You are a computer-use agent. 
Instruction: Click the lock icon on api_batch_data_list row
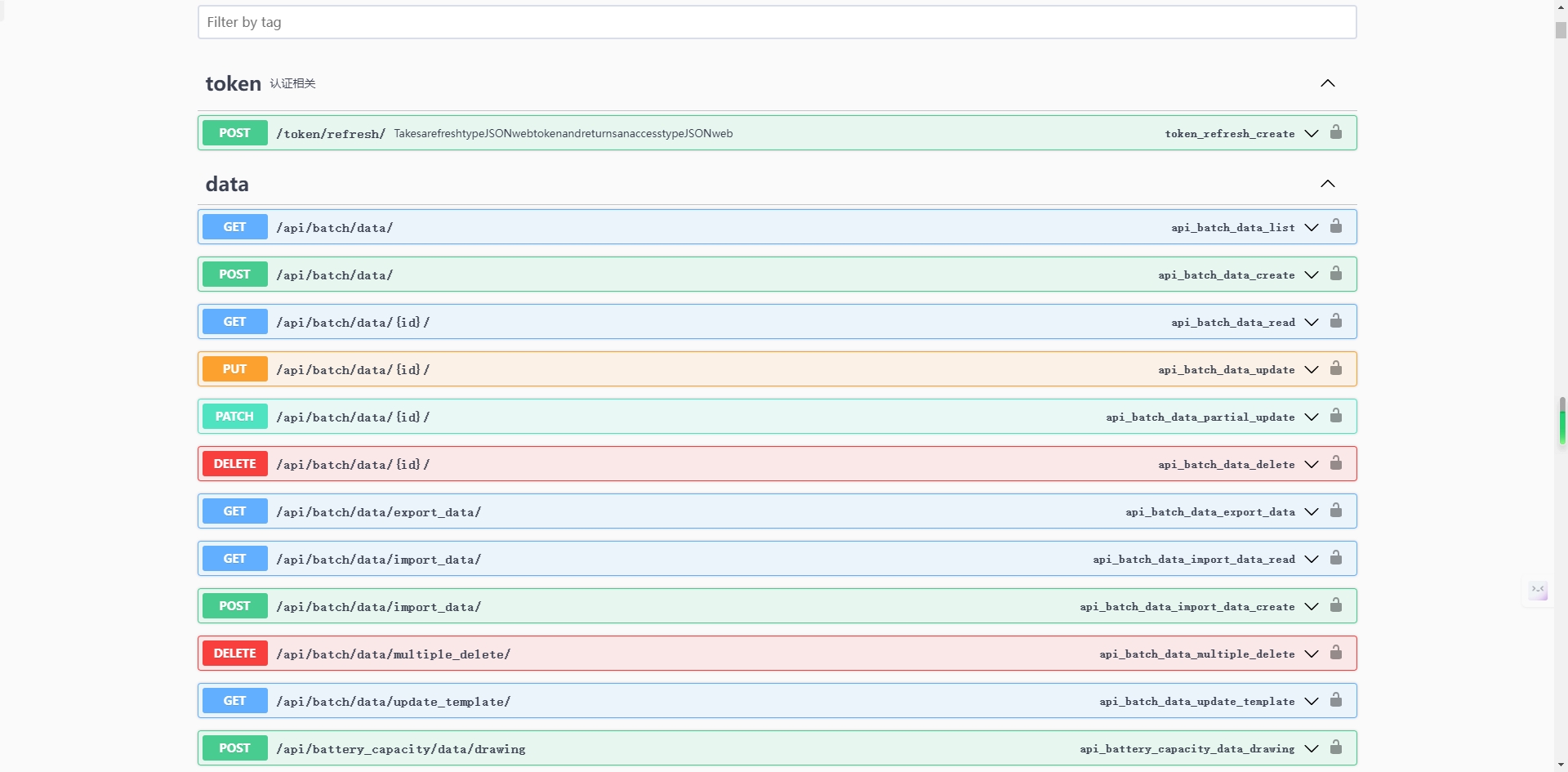coord(1336,225)
